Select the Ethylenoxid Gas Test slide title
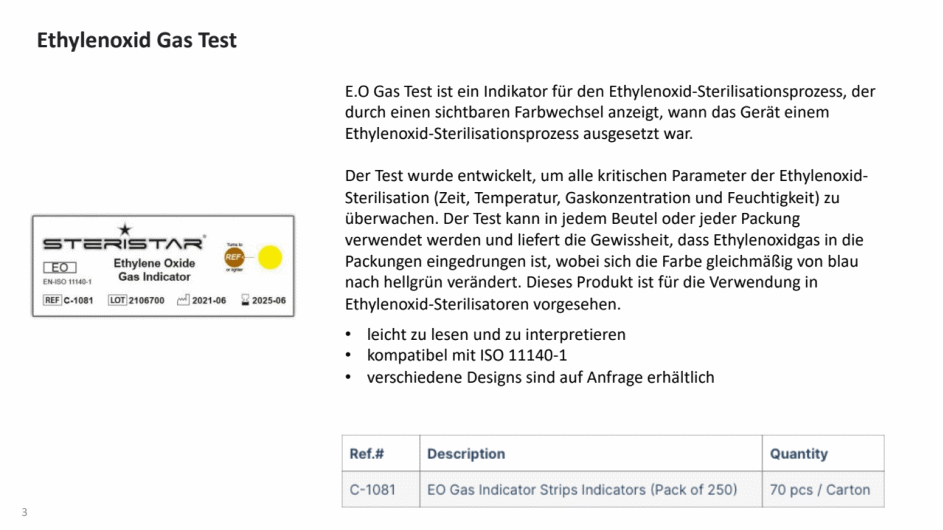The image size is (943, 530). click(x=137, y=40)
